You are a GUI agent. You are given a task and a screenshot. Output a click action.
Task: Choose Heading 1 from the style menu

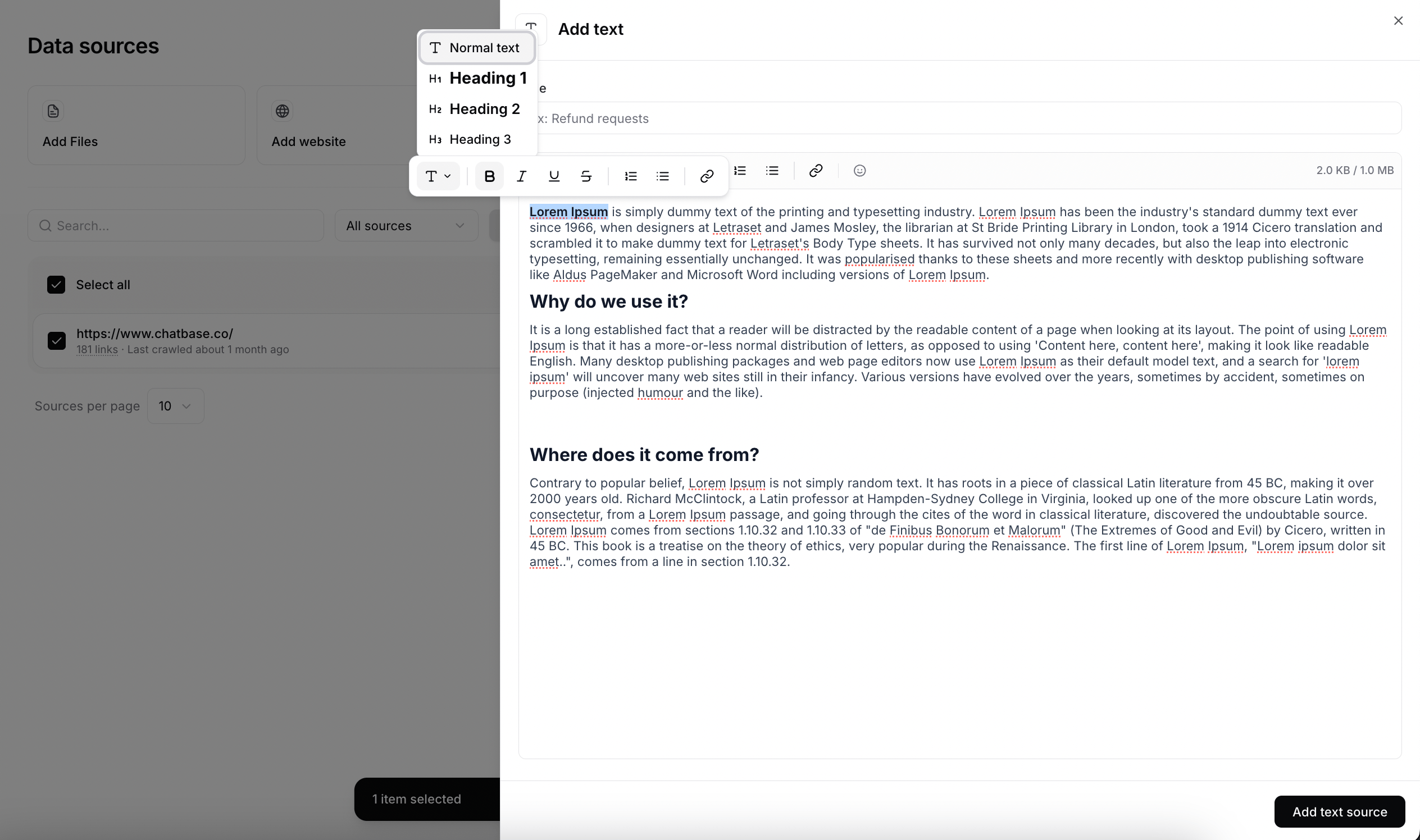click(477, 78)
